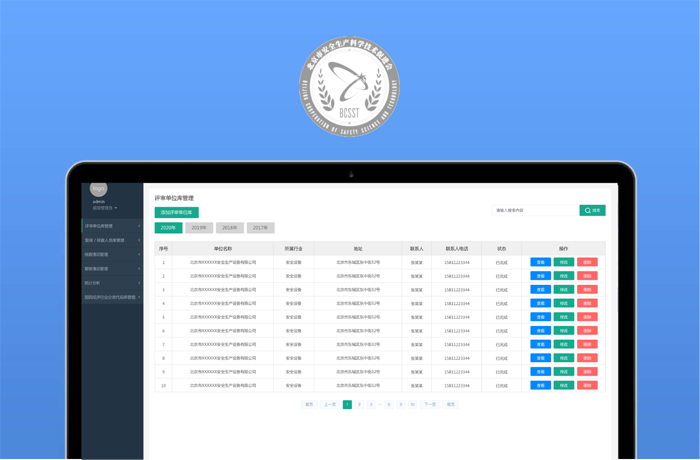This screenshot has width=700, height=460.
Task: Click the green 添加评审单位库 button
Action: point(177,212)
